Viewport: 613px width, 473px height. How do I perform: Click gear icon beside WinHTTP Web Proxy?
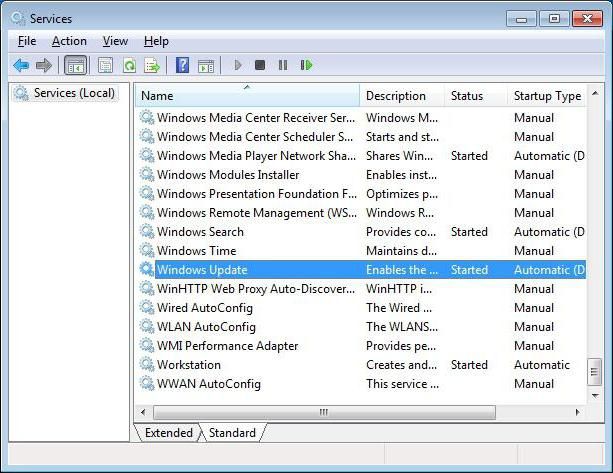(x=147, y=288)
